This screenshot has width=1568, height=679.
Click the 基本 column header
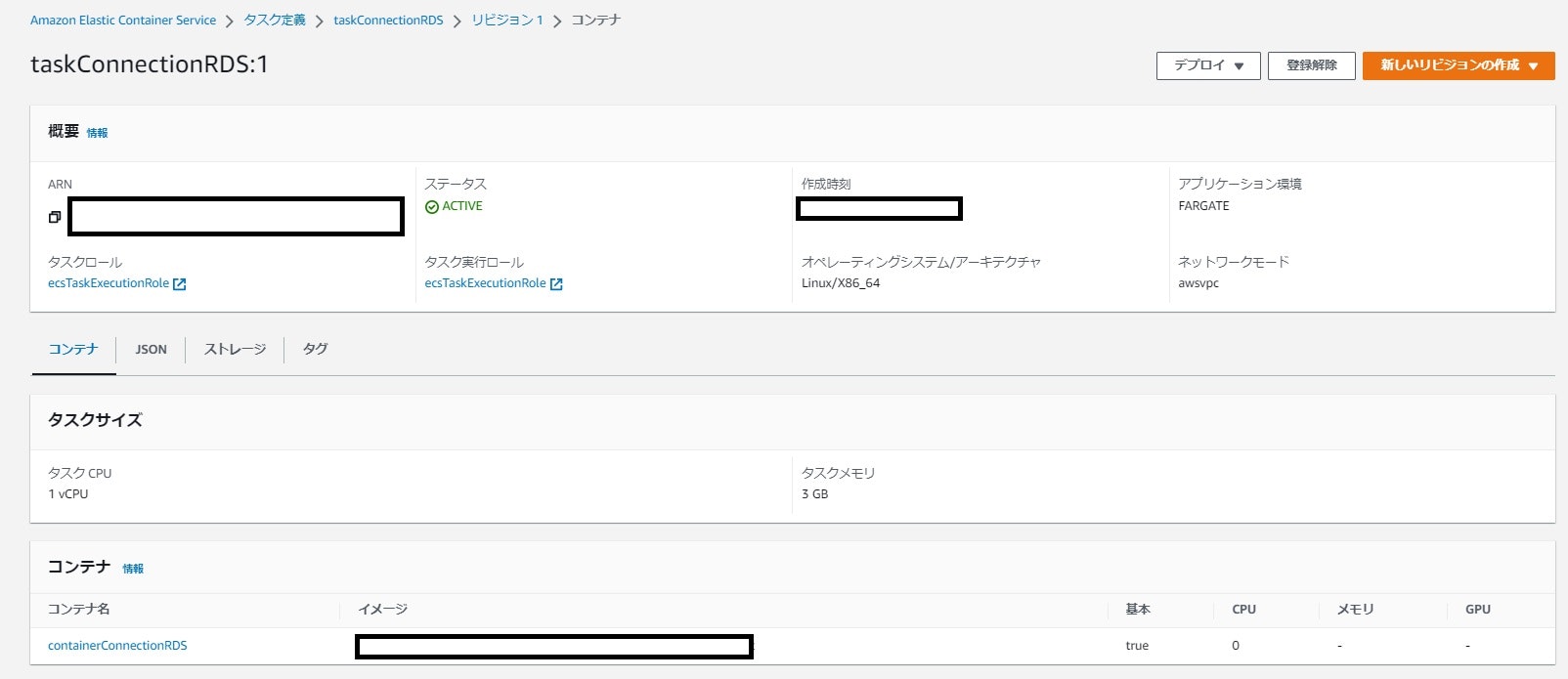1138,609
